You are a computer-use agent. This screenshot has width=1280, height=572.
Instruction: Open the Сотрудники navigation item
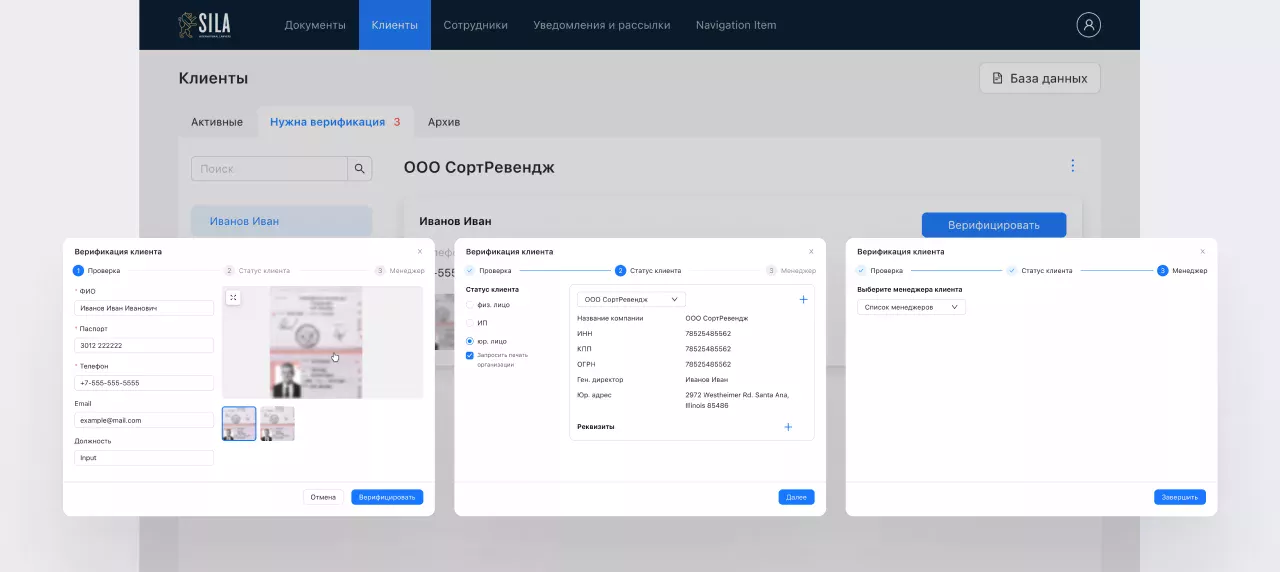point(475,25)
